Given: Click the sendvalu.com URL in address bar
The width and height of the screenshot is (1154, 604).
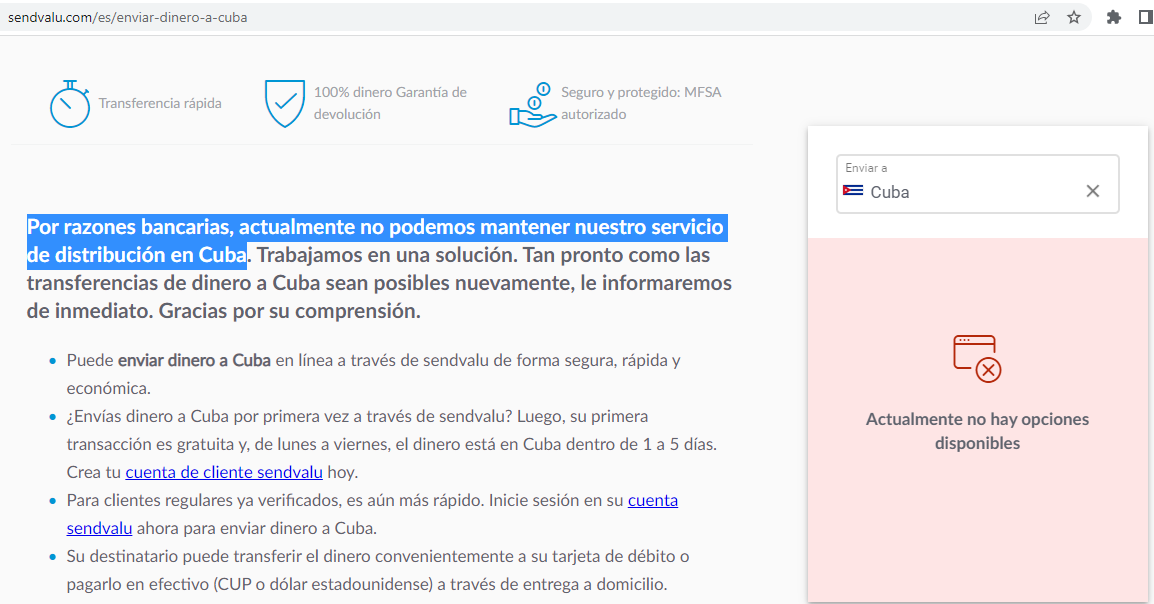Looking at the screenshot, I should point(127,17).
